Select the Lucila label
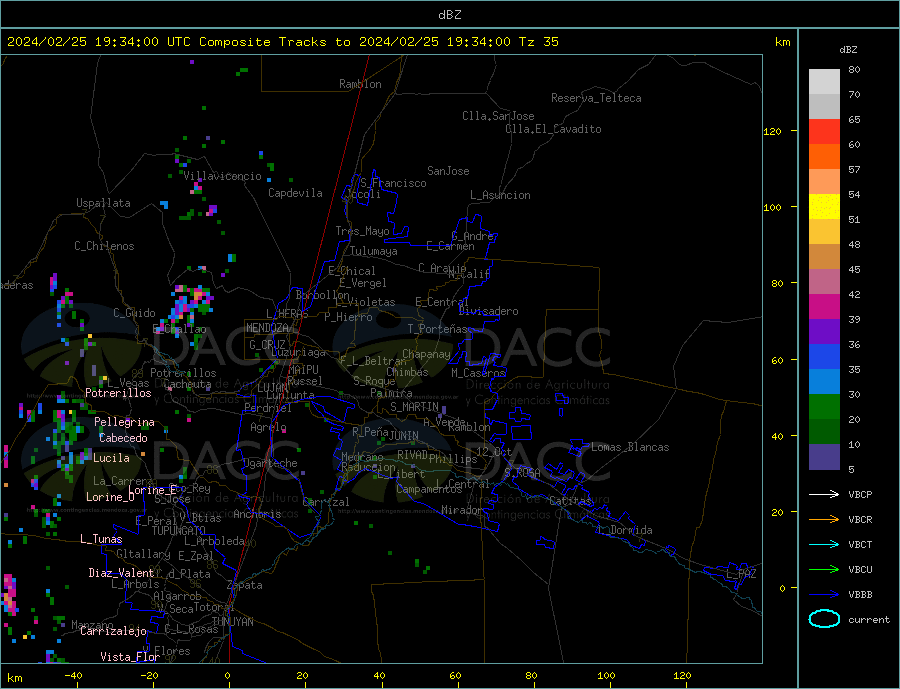The height and width of the screenshot is (689, 900). [111, 458]
